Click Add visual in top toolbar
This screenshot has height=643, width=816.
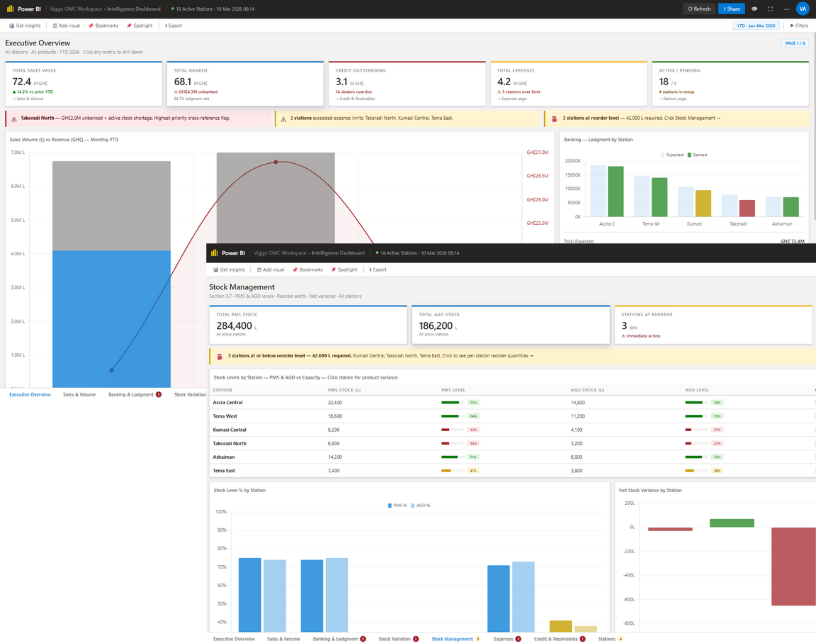(65, 25)
